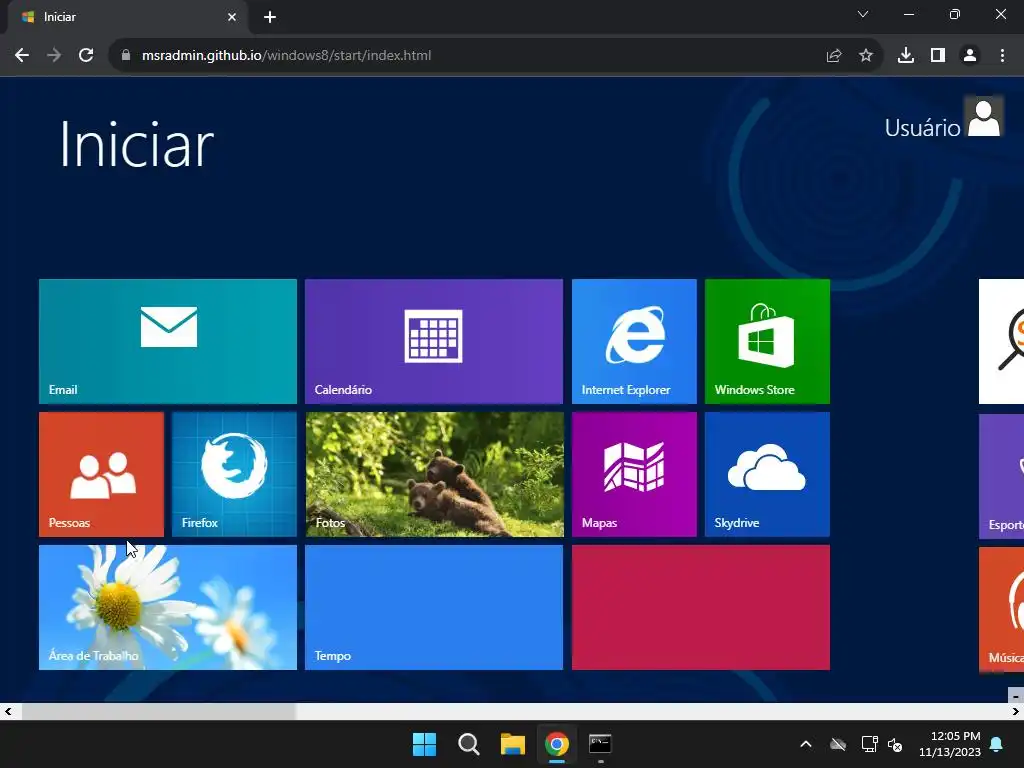
Task: Select the Iniciar browser tab
Action: pyautogui.click(x=127, y=17)
